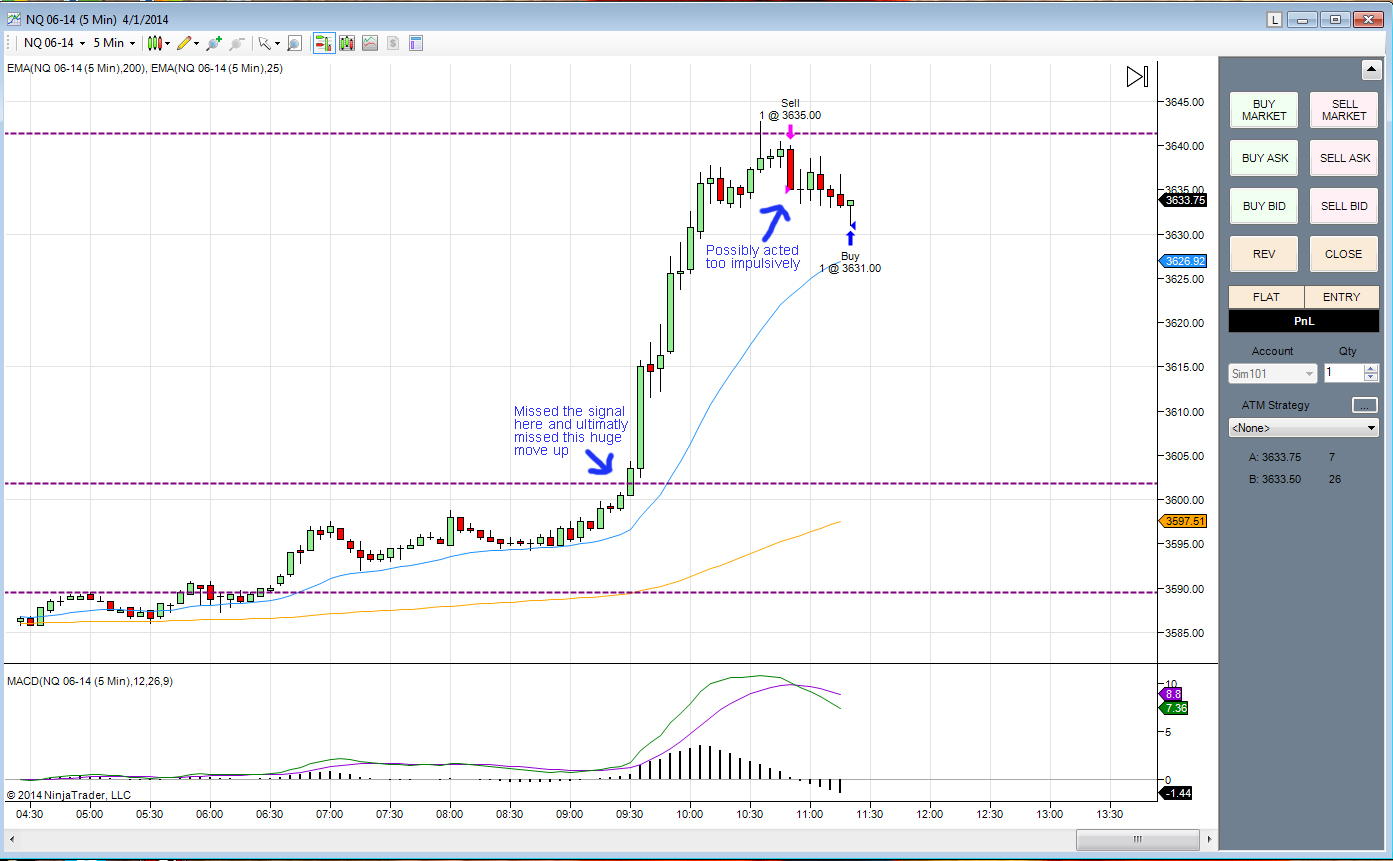Screen dimensions: 1393x861
Task: Click the Sell 1 @ 3635.00 execution marker label
Action: tap(790, 109)
